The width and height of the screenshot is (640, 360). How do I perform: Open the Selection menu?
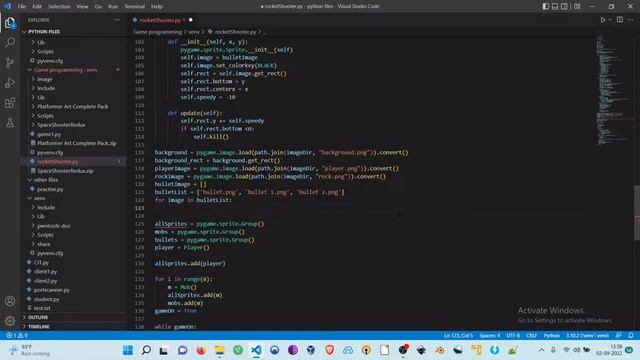point(59,7)
